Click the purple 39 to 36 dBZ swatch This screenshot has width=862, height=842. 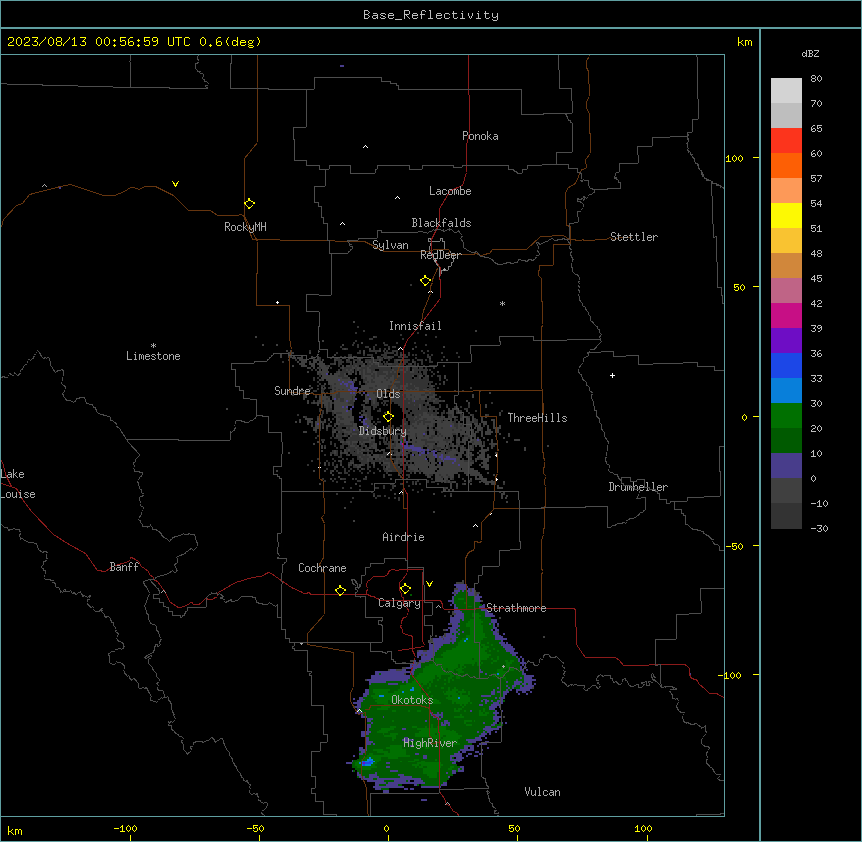click(786, 340)
